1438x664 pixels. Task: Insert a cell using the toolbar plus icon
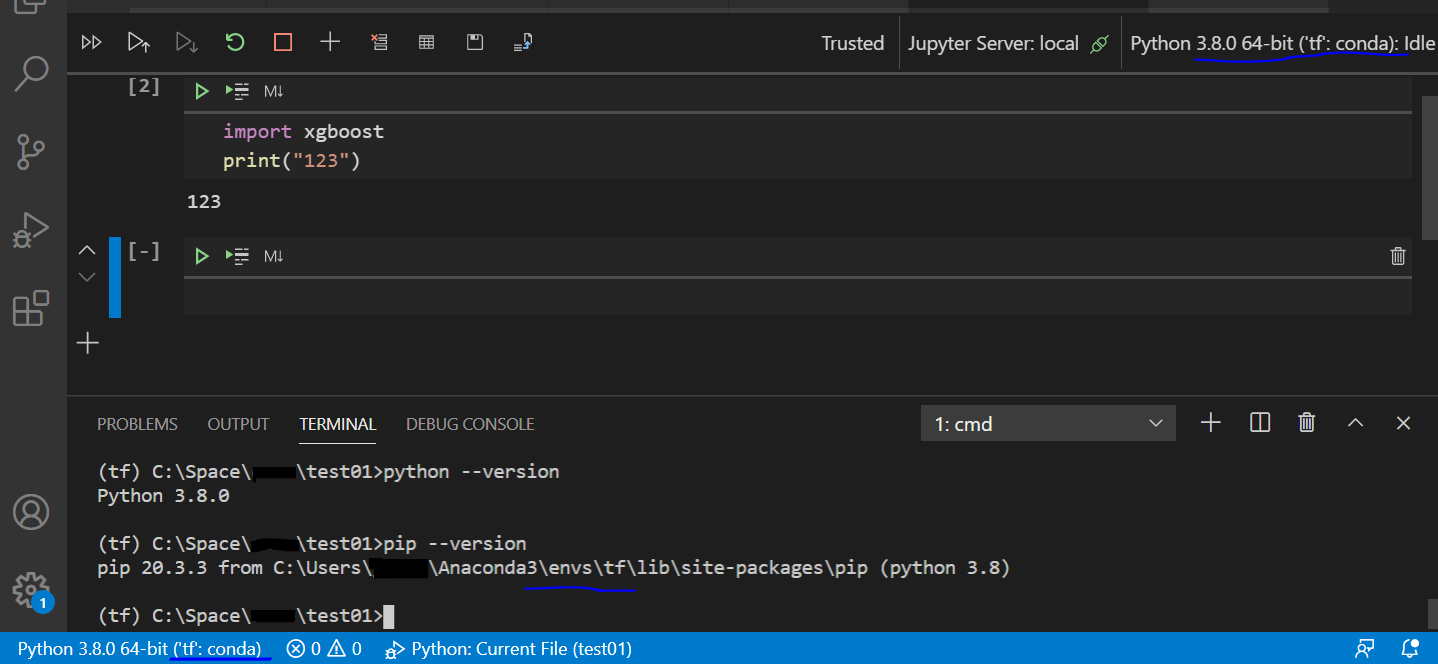coord(330,42)
